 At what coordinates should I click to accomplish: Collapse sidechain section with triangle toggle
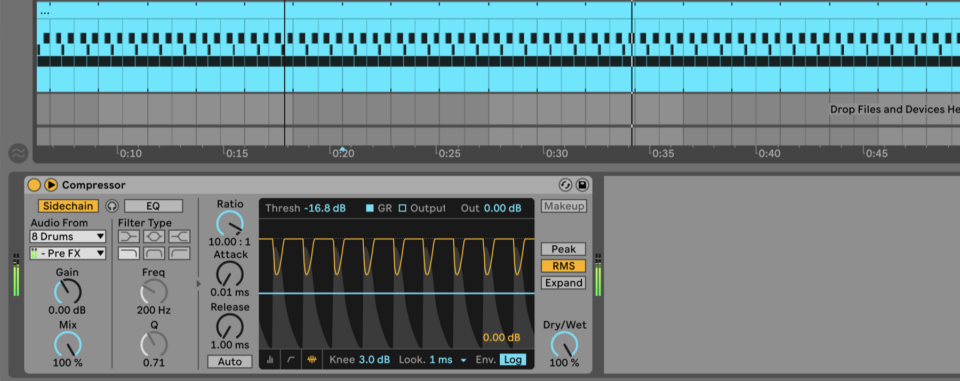[x=198, y=284]
